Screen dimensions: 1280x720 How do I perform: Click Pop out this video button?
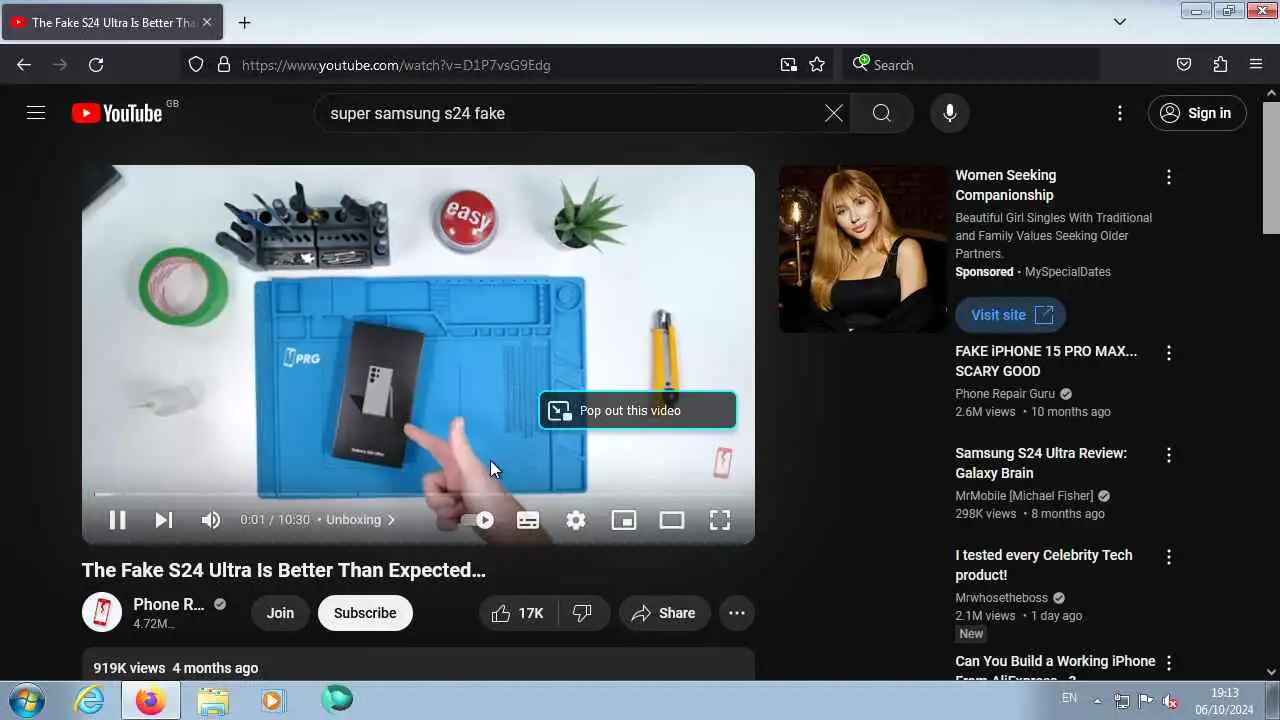coord(638,411)
